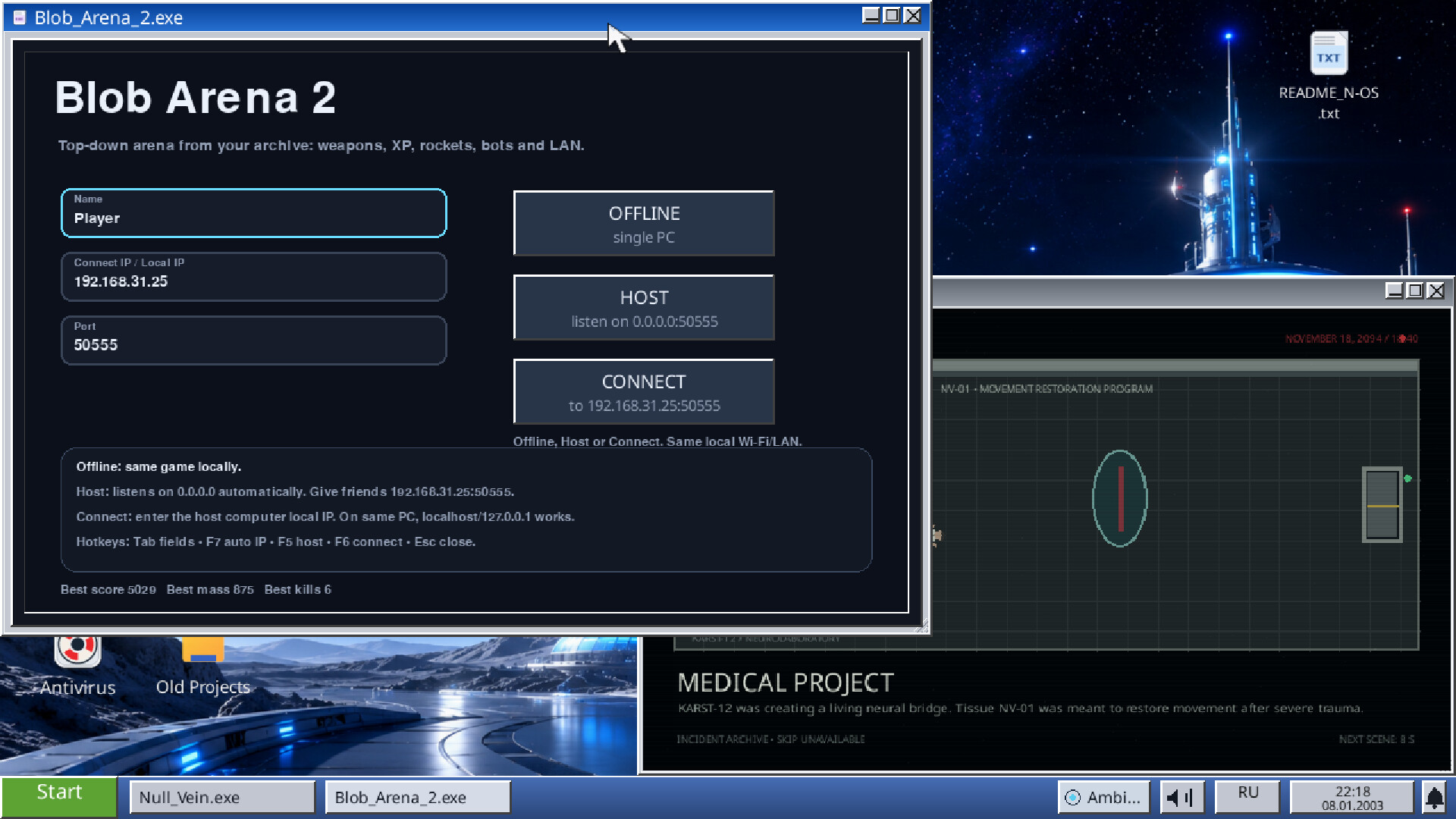Click 'INCIDENT ARCHIVE - SKIP UNAVAILABLE' text
This screenshot has width=1456, height=819.
770,739
